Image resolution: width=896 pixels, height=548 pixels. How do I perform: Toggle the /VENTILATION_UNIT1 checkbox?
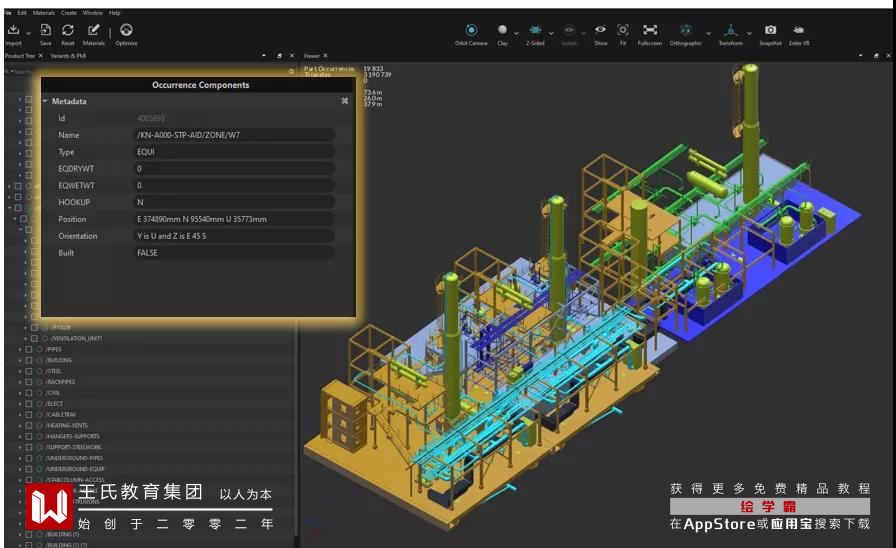34,338
